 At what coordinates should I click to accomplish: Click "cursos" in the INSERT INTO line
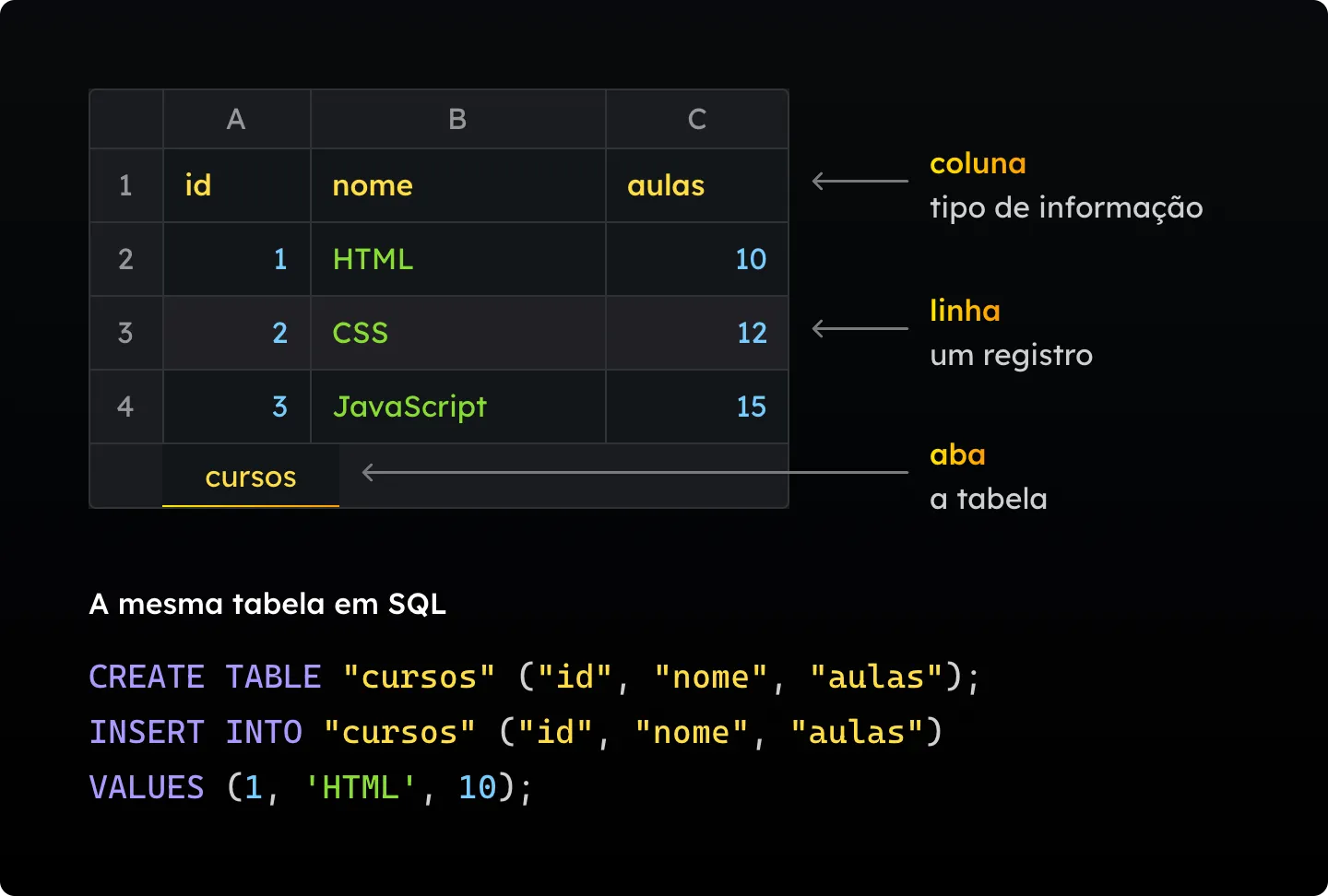pos(399,732)
